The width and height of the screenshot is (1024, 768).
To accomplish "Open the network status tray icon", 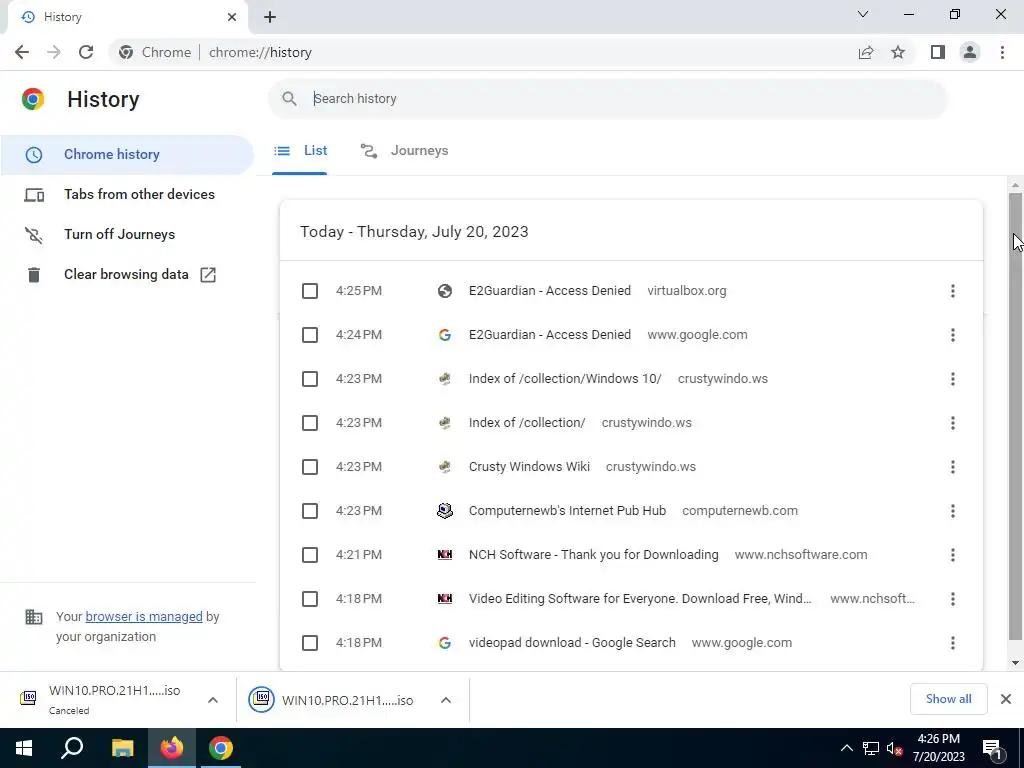I will coord(871,748).
